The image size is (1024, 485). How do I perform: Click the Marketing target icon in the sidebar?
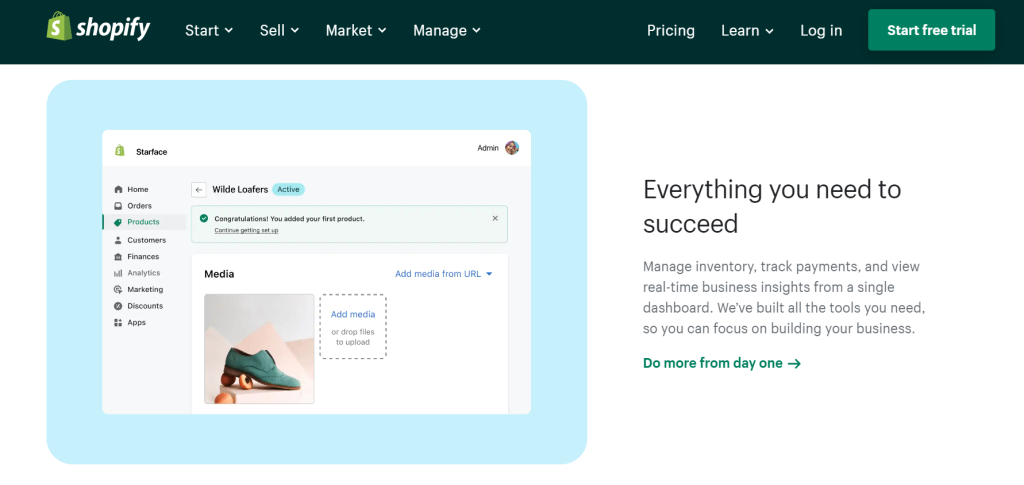(x=118, y=290)
